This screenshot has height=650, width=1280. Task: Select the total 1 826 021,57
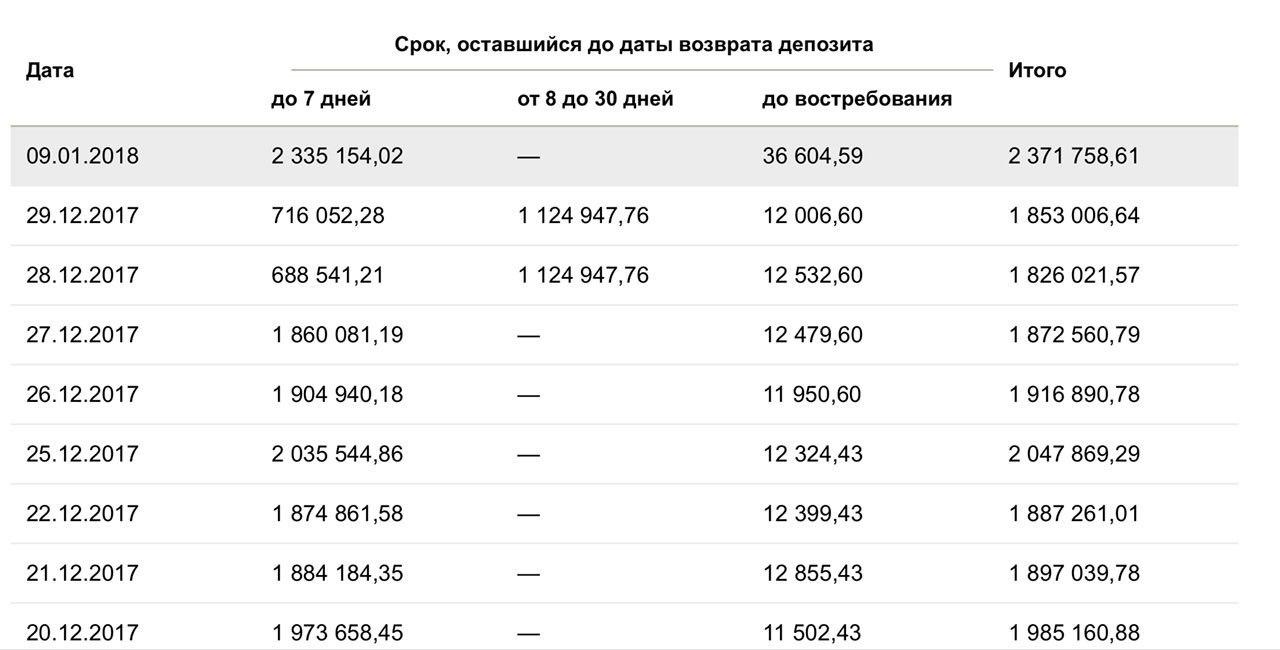pos(1074,275)
